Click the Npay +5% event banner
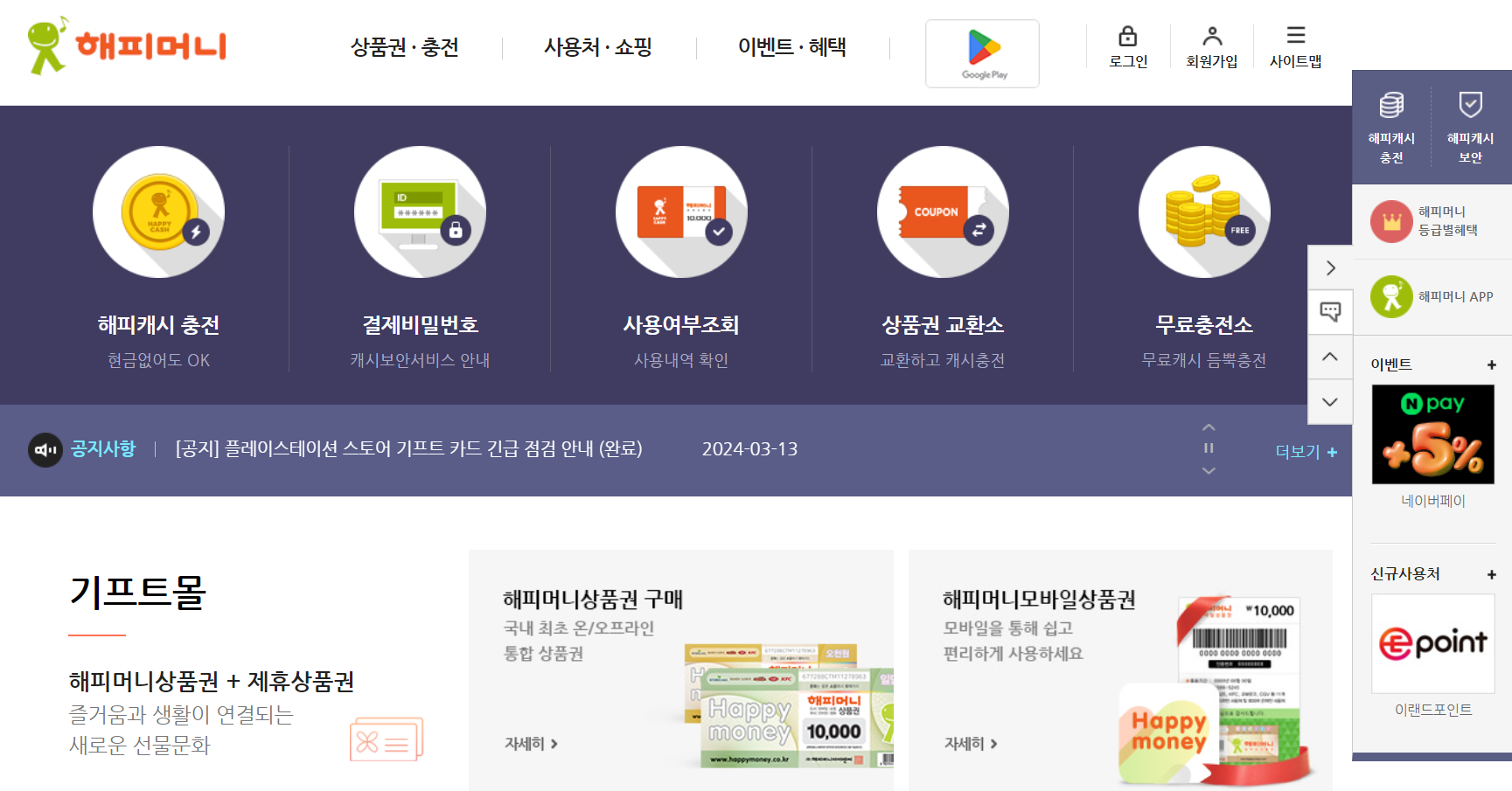1512x791 pixels. pyautogui.click(x=1432, y=434)
